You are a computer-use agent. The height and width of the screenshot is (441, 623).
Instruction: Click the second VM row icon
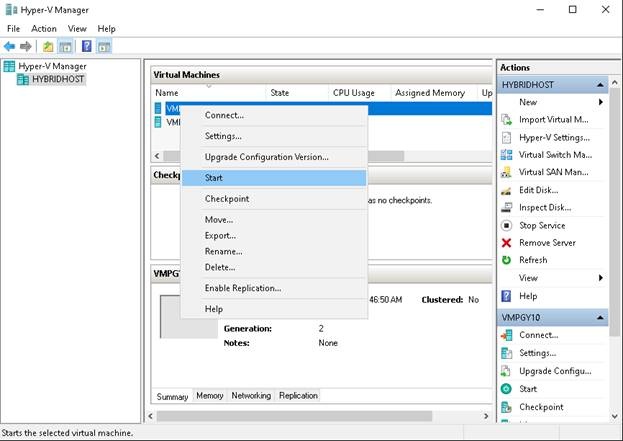(x=158, y=122)
